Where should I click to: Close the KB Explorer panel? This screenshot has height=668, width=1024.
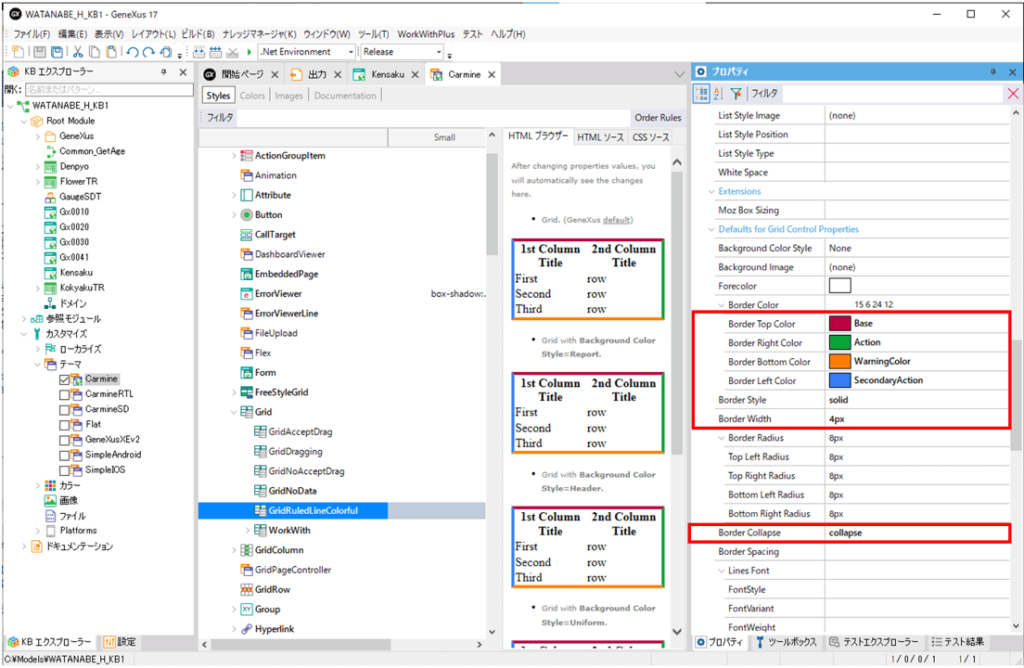[183, 72]
